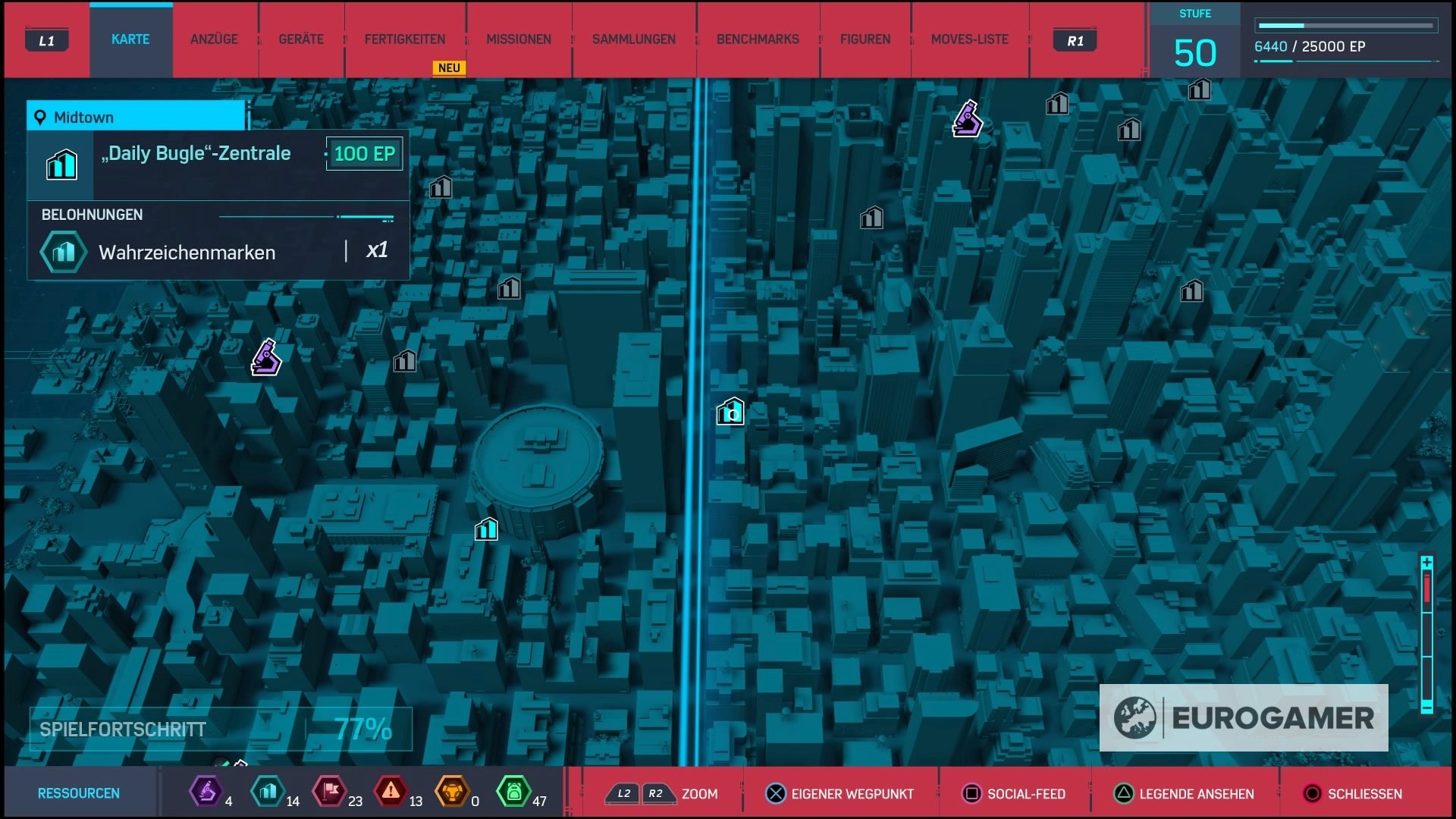
Task: Click the Midtown location pin icon
Action: [40, 118]
